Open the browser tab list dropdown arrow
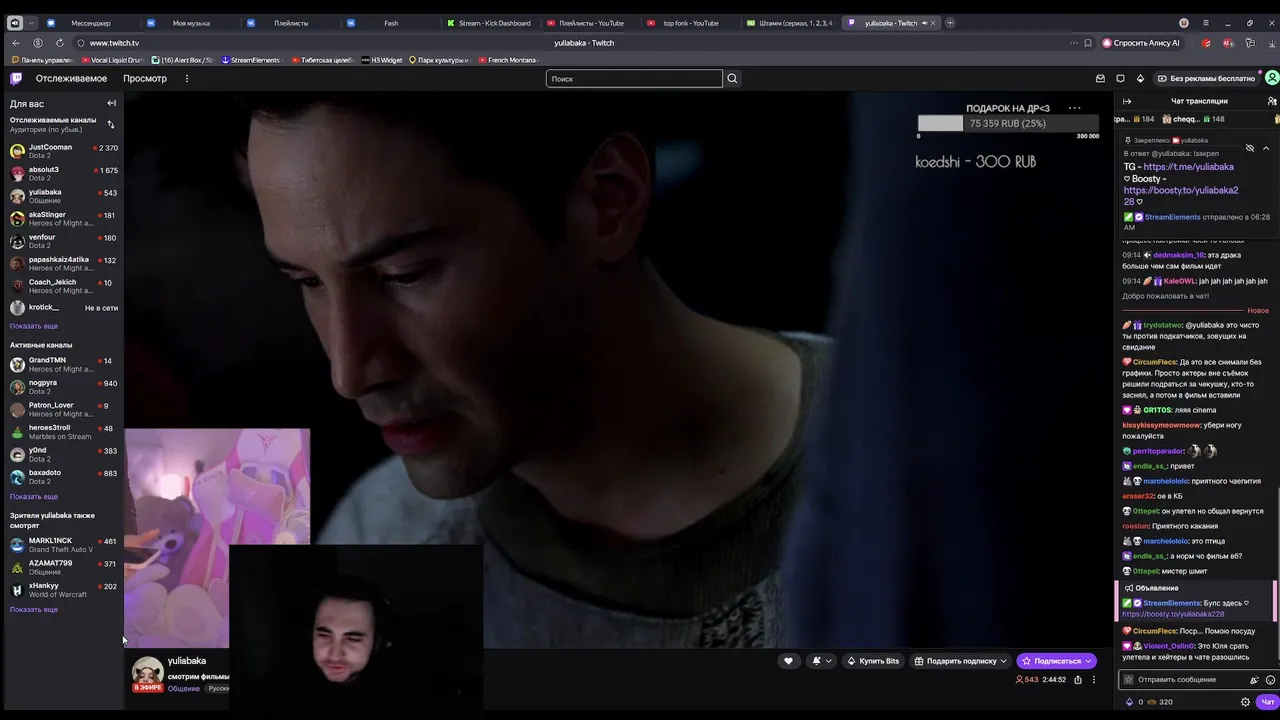Viewport: 1280px width, 720px height. (x=32, y=23)
